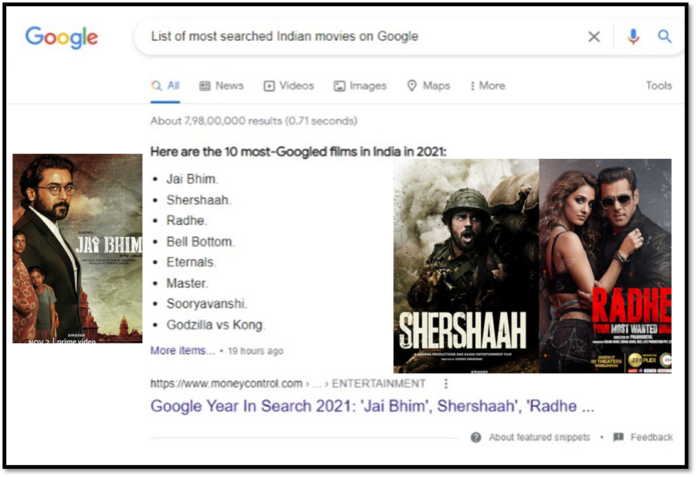Screen dimensions: 696x477
Task: Select the 'Master.' list entry
Action: click(x=187, y=283)
